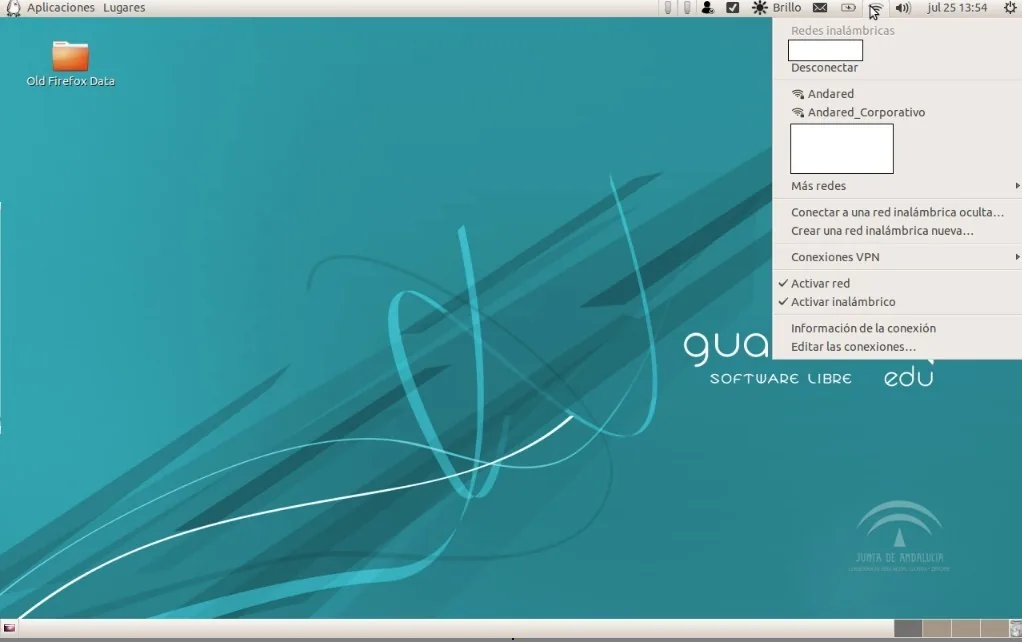This screenshot has height=642, width=1022.
Task: Open the session power gear menu
Action: pos(1010,8)
